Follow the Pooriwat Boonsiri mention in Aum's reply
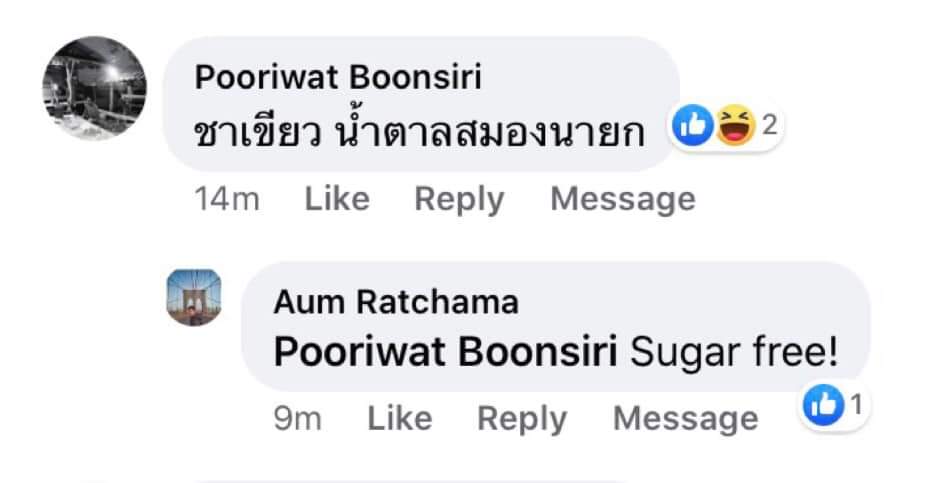The image size is (933, 483). (445, 353)
